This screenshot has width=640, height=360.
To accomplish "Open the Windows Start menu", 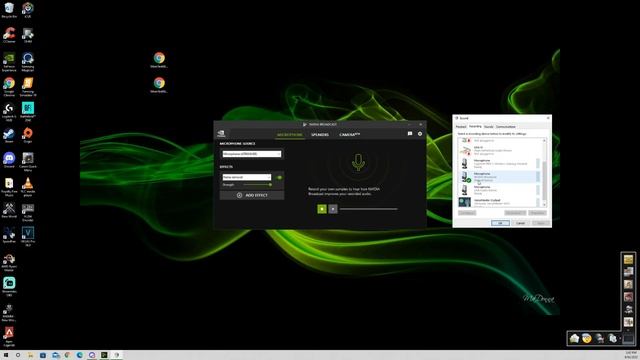I will click(6, 355).
